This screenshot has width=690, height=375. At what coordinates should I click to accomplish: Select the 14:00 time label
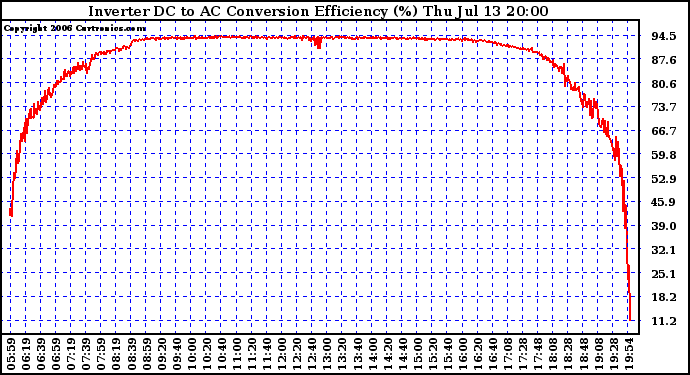click(x=372, y=354)
